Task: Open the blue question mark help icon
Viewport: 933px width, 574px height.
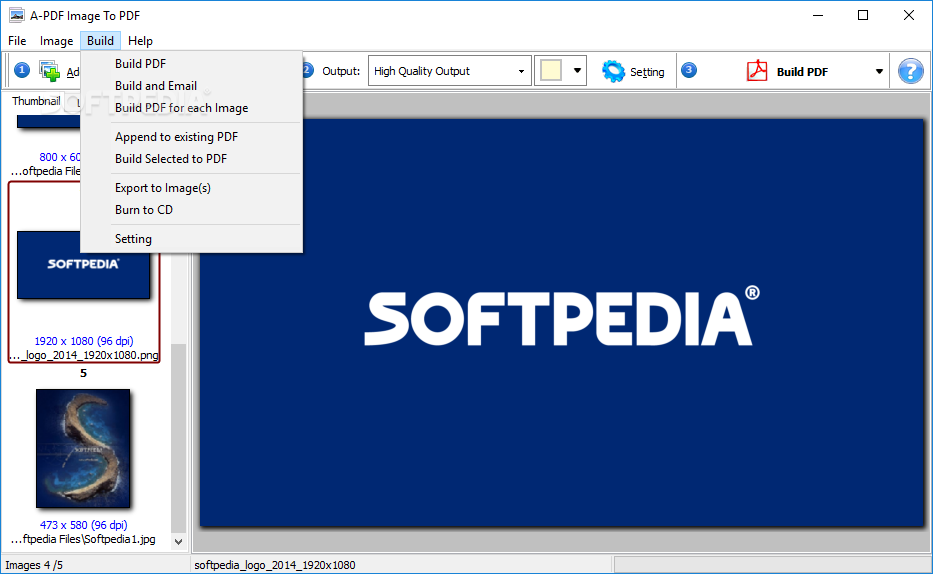Action: pos(910,71)
